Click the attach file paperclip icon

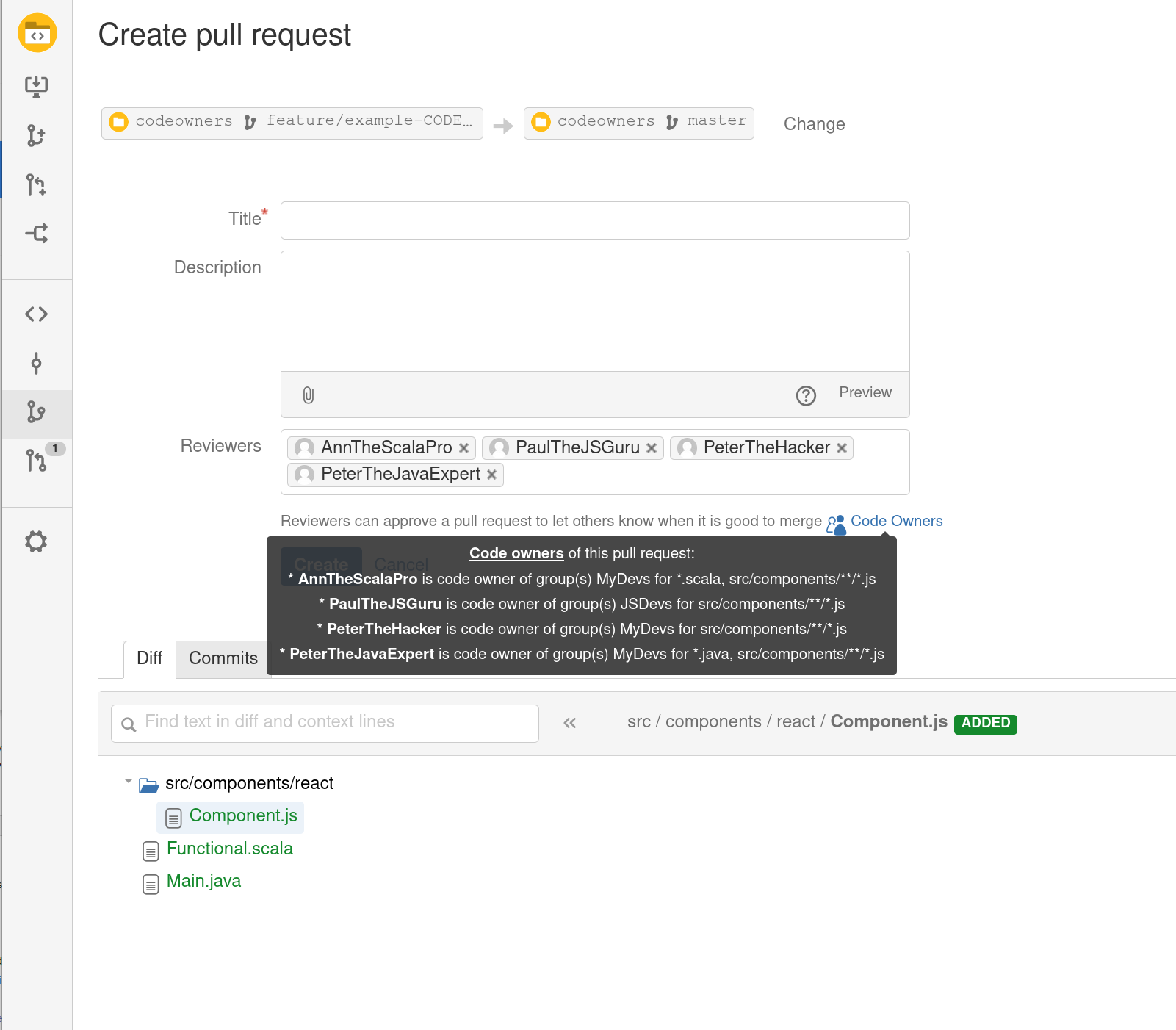tap(307, 395)
